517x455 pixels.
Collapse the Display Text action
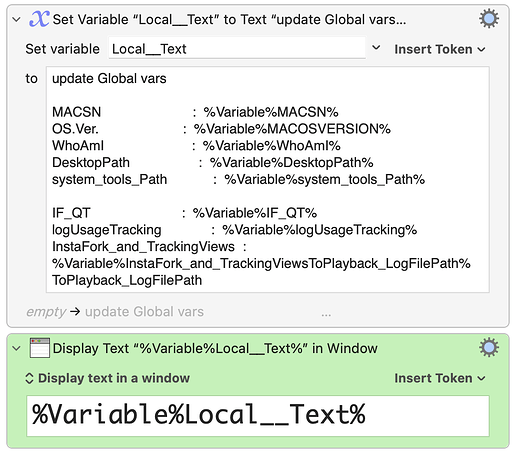16,348
